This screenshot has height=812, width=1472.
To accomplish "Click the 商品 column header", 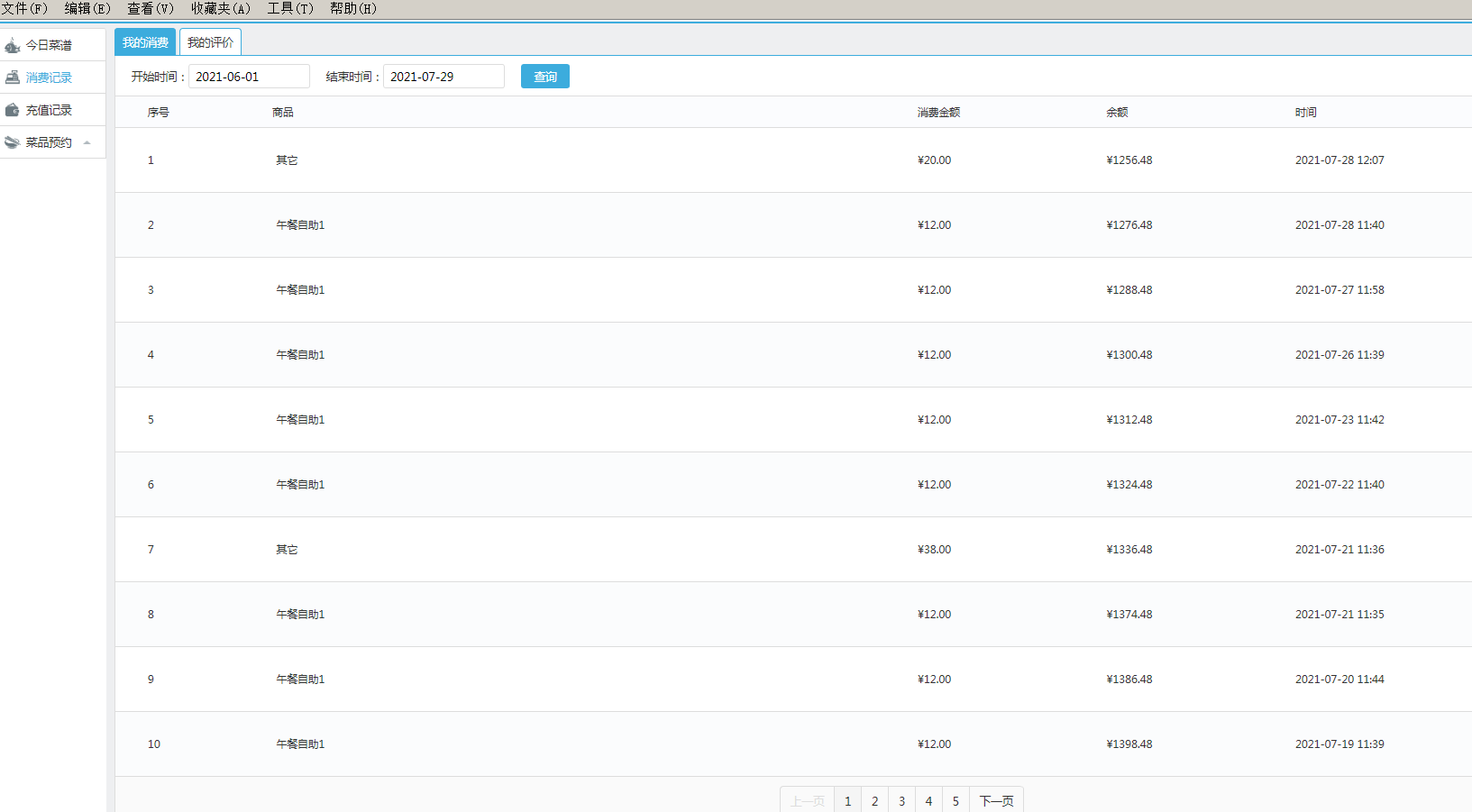I will click(x=283, y=113).
